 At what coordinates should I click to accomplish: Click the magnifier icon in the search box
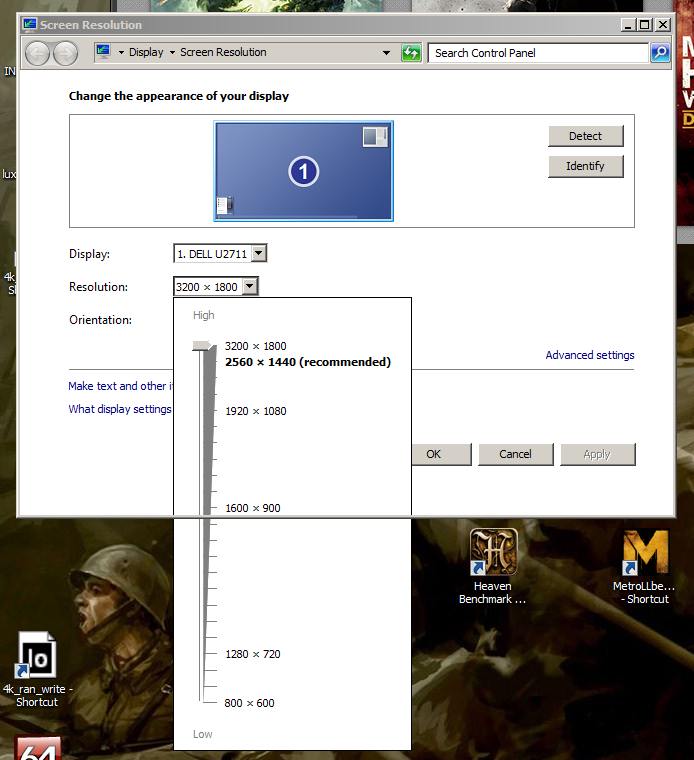[659, 53]
